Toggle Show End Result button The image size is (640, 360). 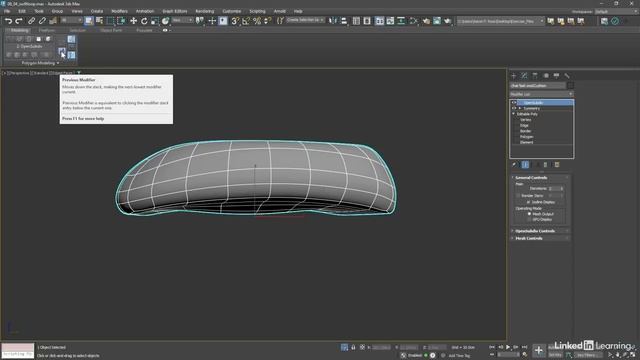click(x=525, y=165)
